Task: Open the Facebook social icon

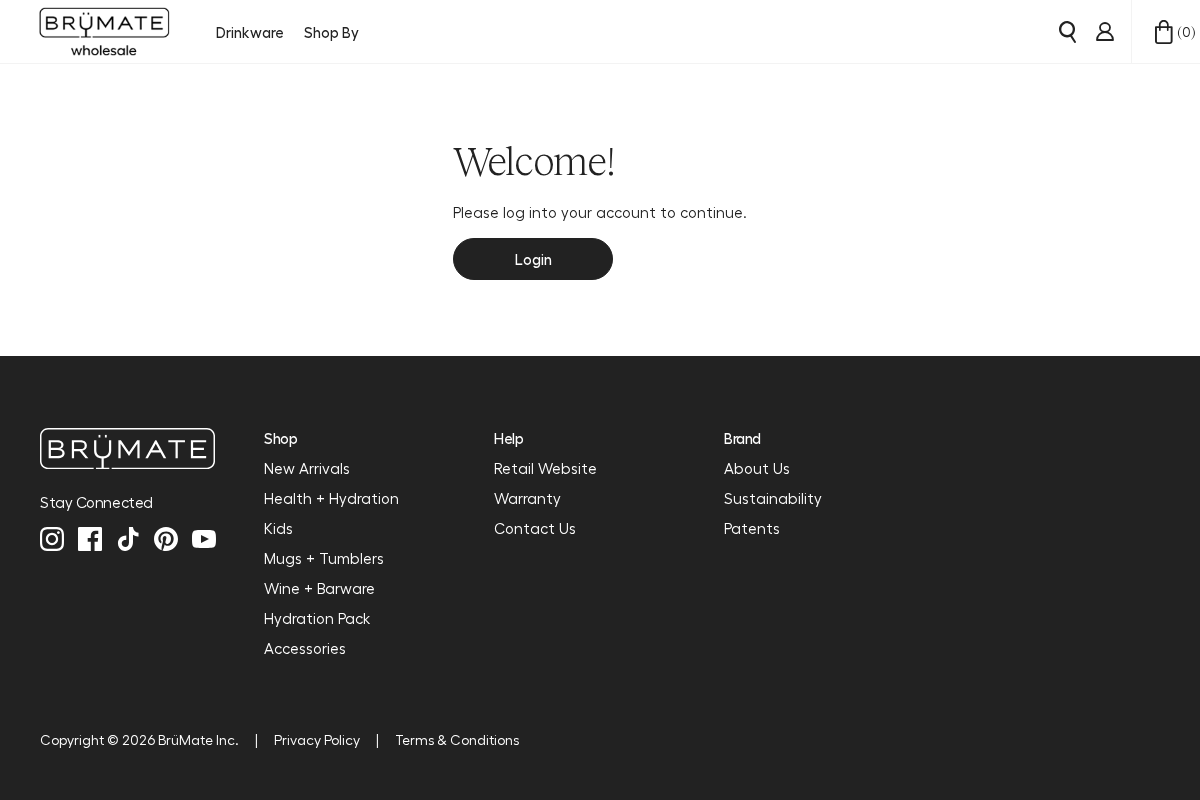Action: tap(90, 539)
